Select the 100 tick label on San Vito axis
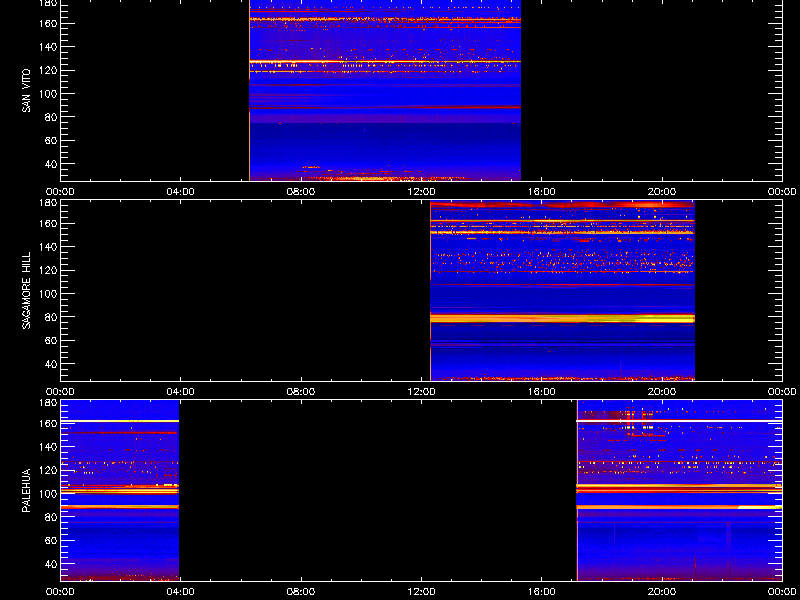Screen dimensions: 800x600 49,94
